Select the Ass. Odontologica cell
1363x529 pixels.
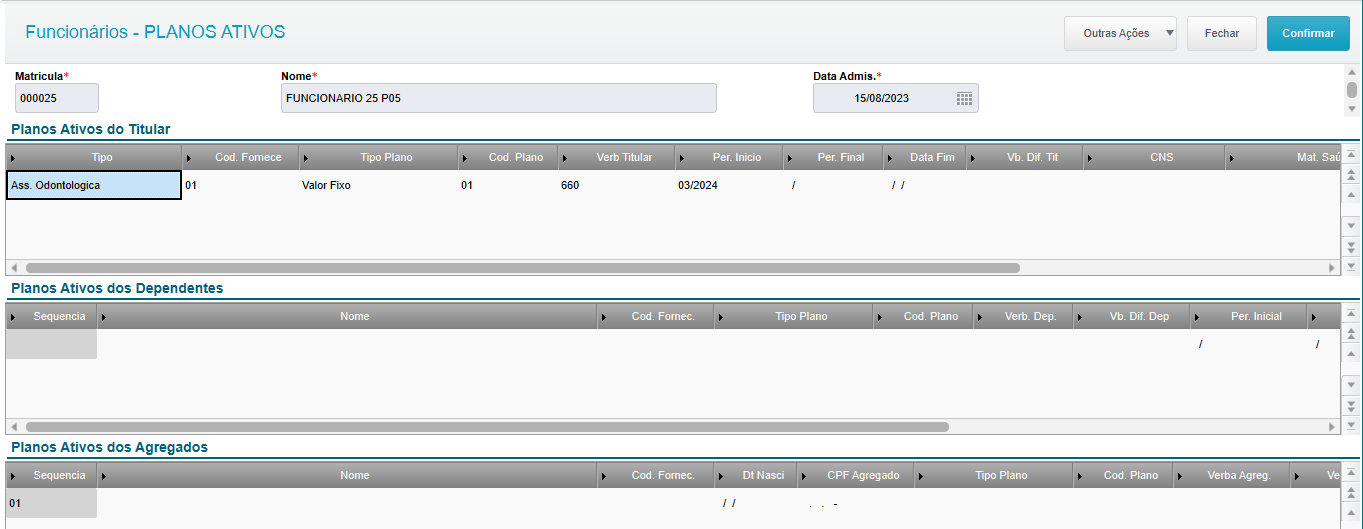[x=94, y=185]
